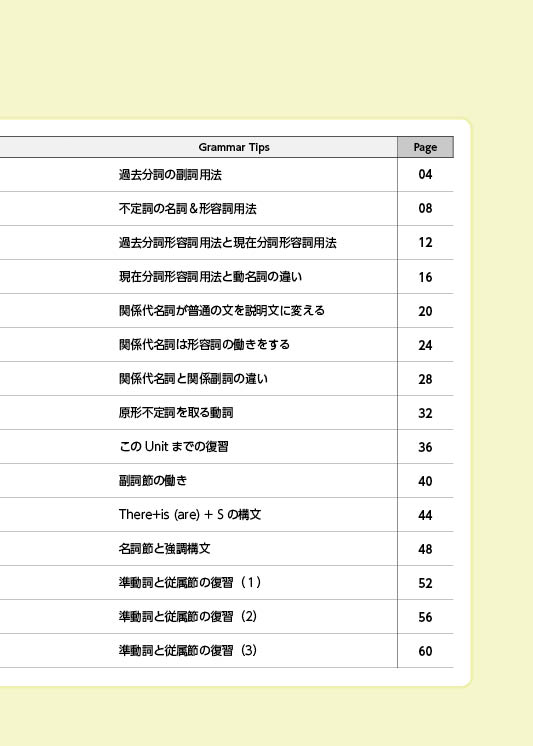This screenshot has height=746, width=533.
Task: Click page number 36
Action: (x=425, y=447)
